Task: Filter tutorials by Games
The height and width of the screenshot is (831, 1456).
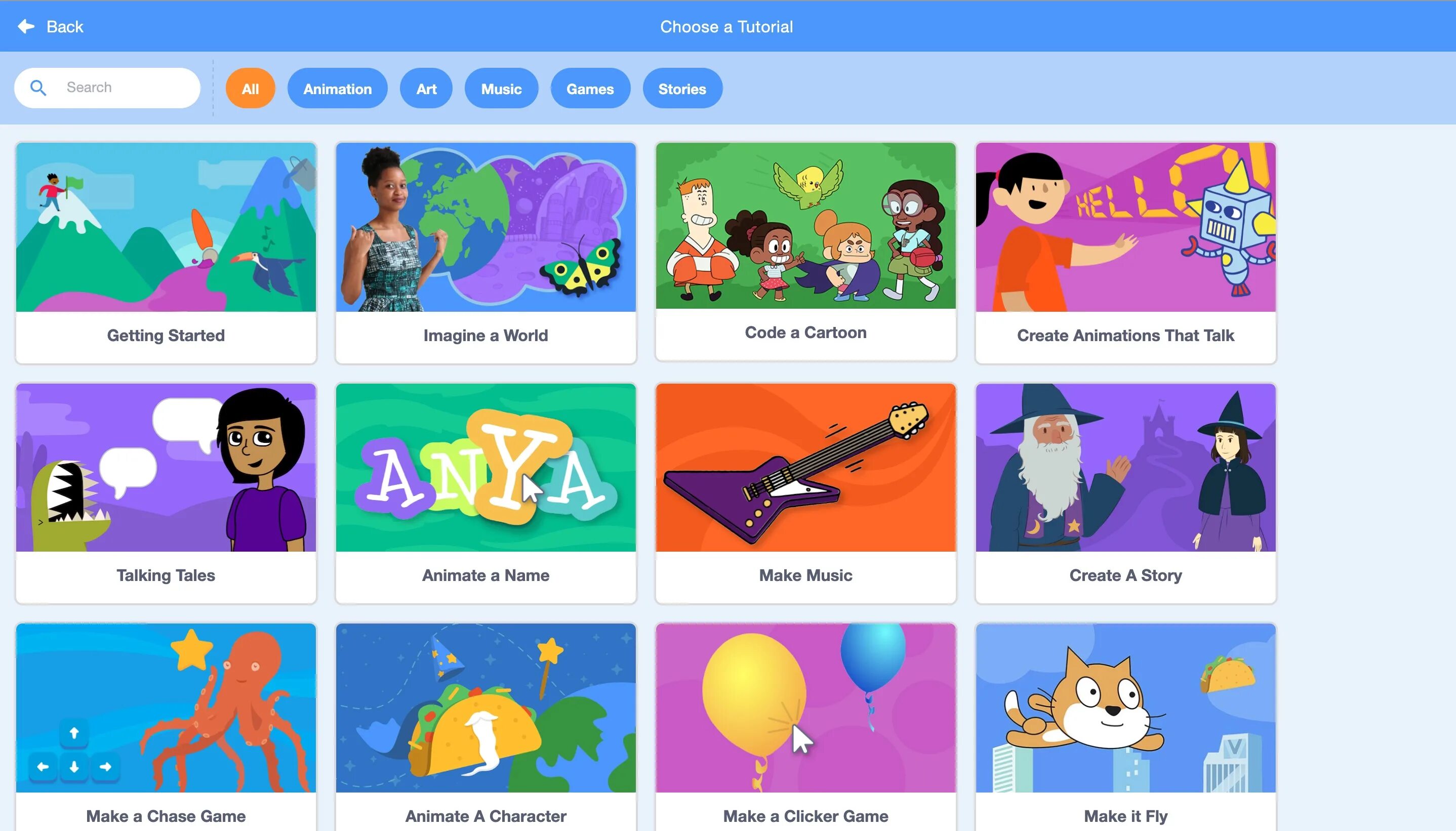Action: (590, 89)
